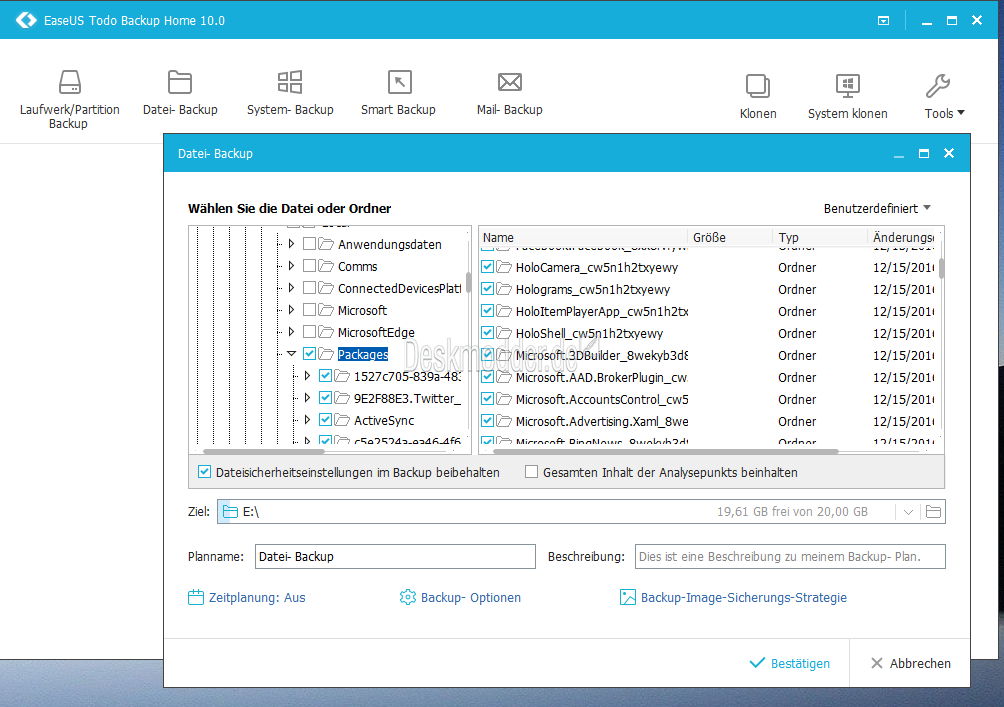Viewport: 1004px width, 707px height.
Task: Sort by the Änderungs column header
Action: point(903,238)
